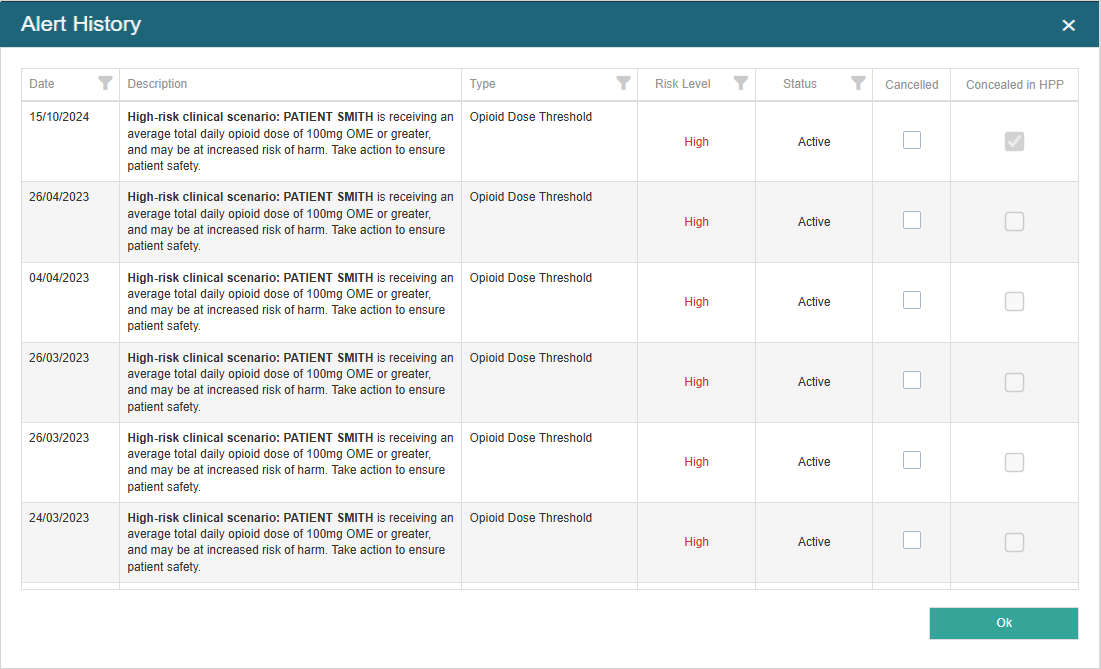Check Cancelled for the first 26/03/2023 alert

[x=911, y=380]
